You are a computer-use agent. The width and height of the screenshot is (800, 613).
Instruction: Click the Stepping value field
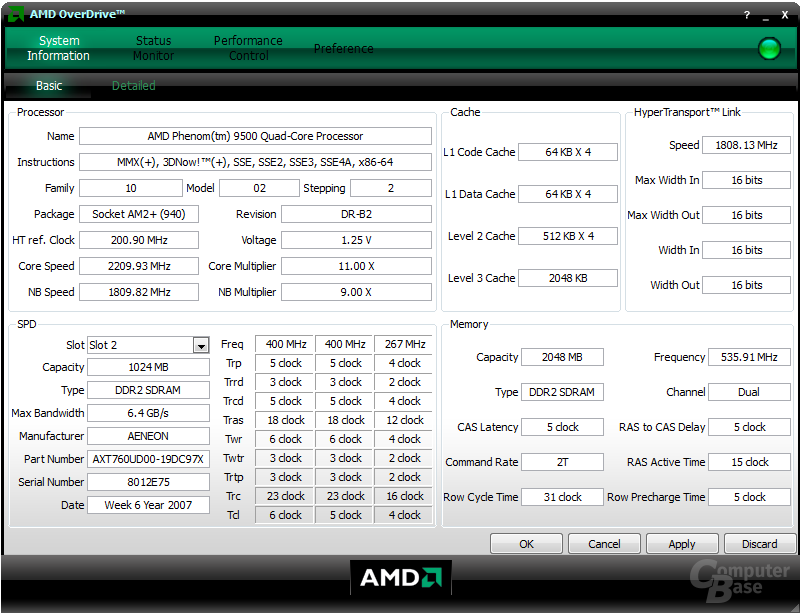pos(391,188)
